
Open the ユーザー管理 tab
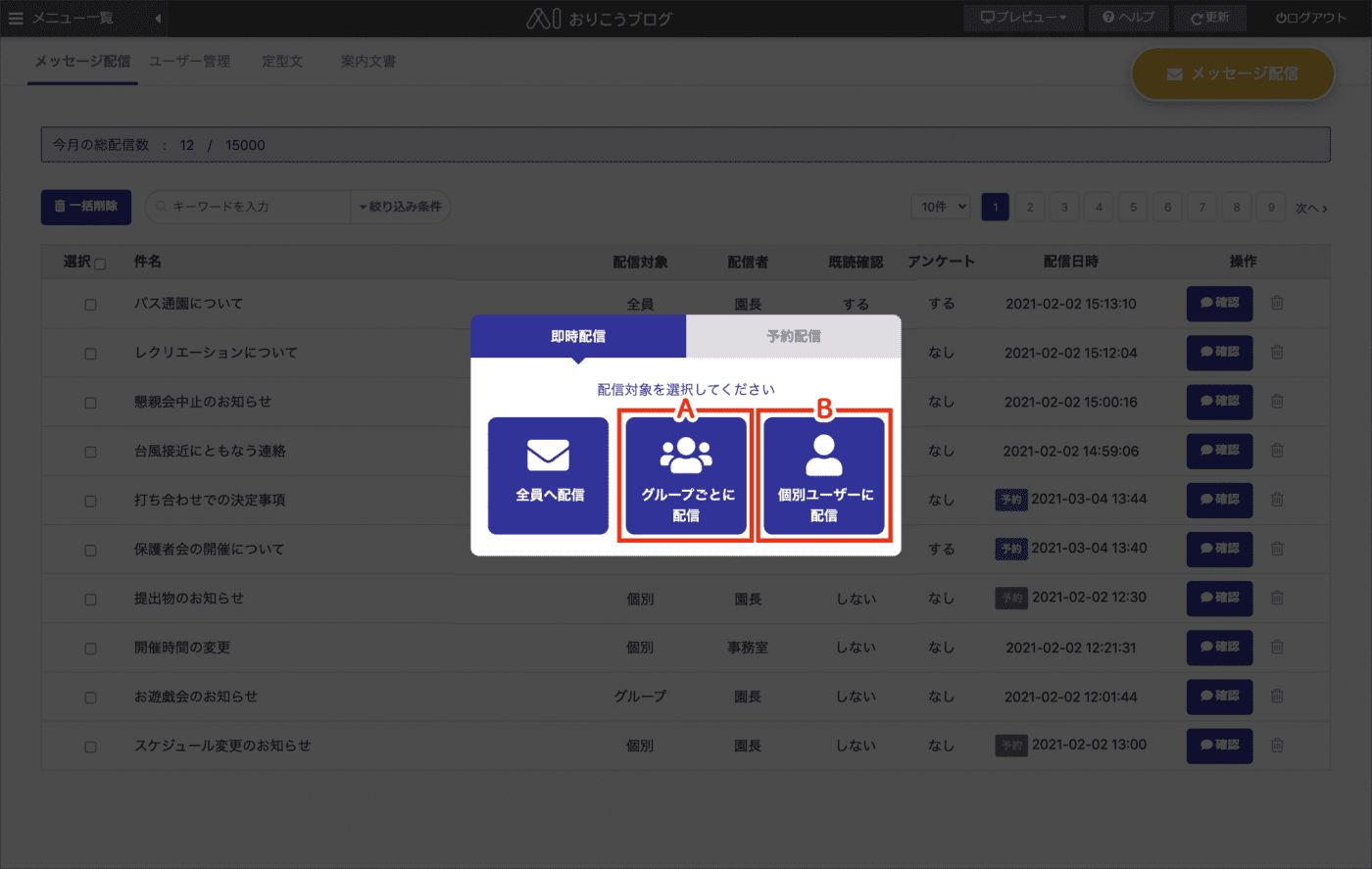(189, 61)
